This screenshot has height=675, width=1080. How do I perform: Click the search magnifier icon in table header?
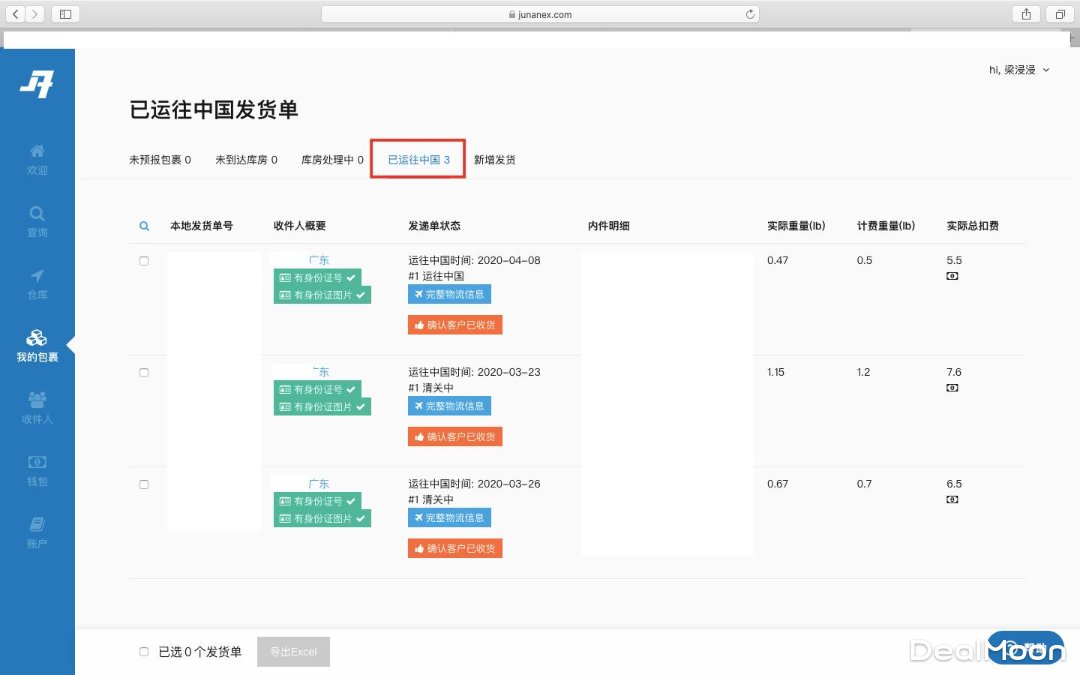[144, 226]
